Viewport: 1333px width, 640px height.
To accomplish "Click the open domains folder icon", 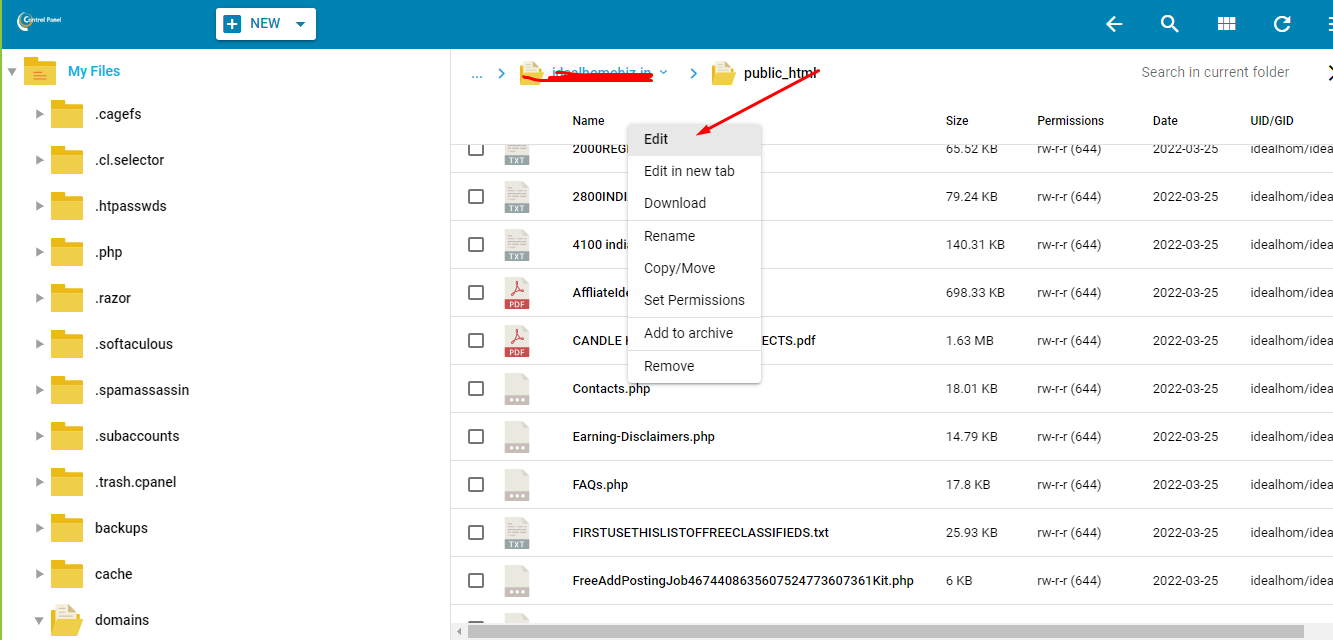I will point(67,620).
